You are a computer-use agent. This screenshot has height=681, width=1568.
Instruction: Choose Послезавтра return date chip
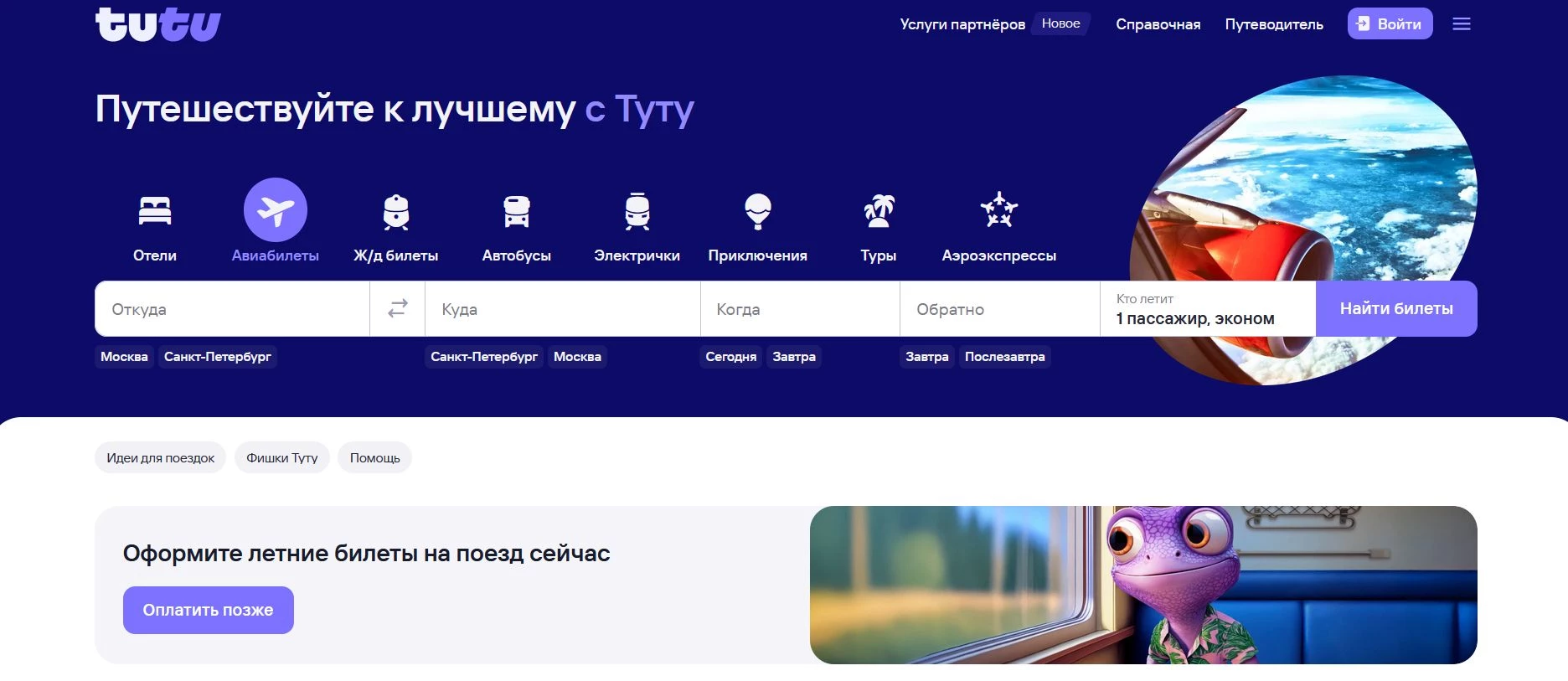[1005, 357]
